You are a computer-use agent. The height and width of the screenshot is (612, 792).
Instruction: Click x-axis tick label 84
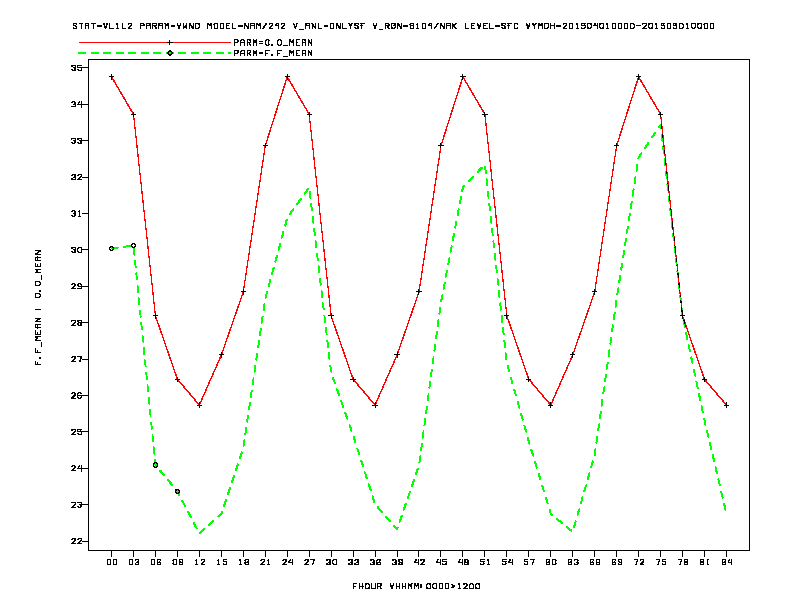726,562
